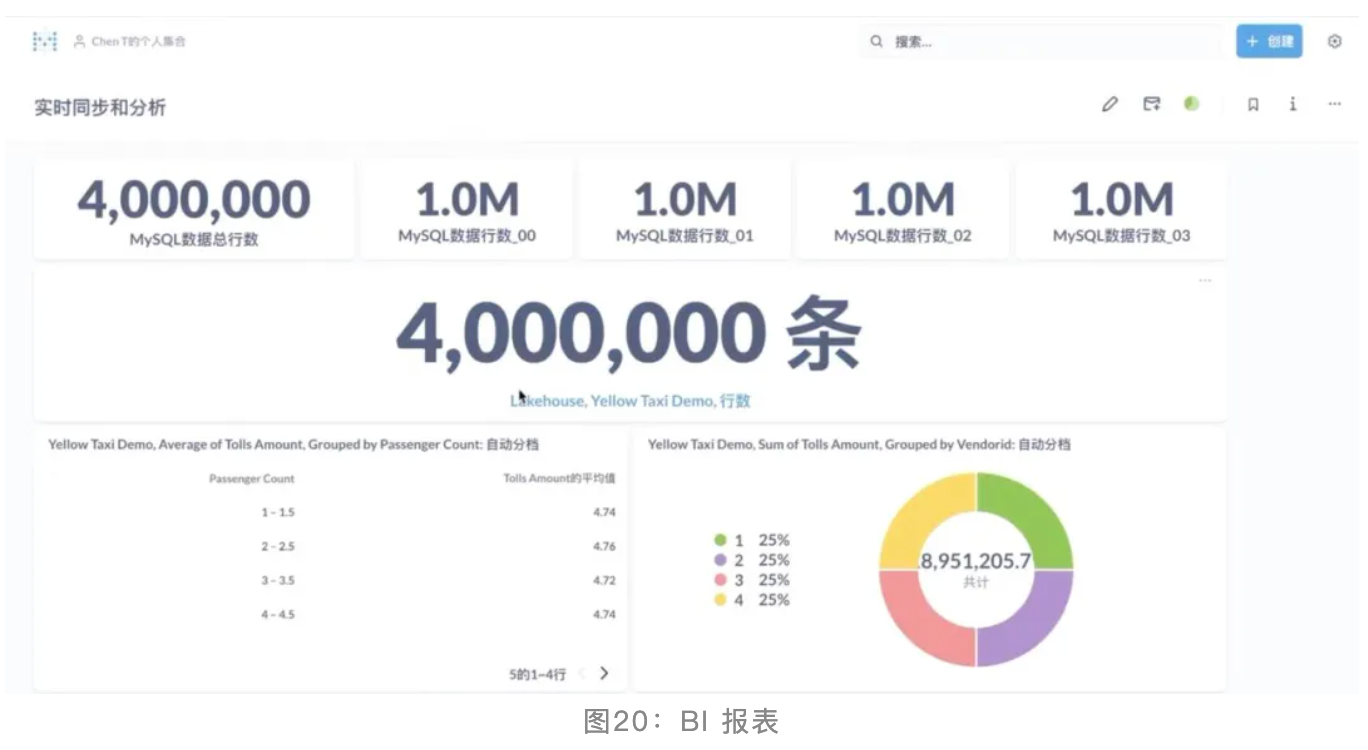Image resolution: width=1368 pixels, height=750 pixels.
Task: Open the dashboard three-dot more menu
Action: point(1334,104)
